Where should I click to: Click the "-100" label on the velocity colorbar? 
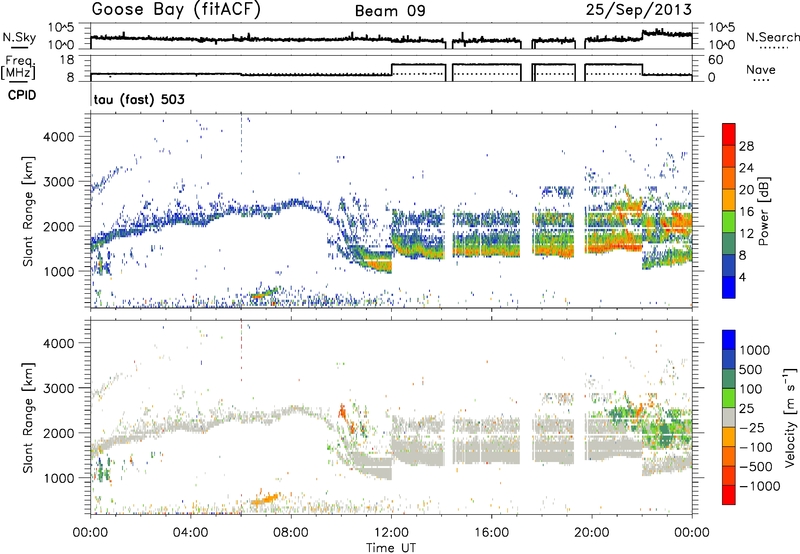point(756,447)
